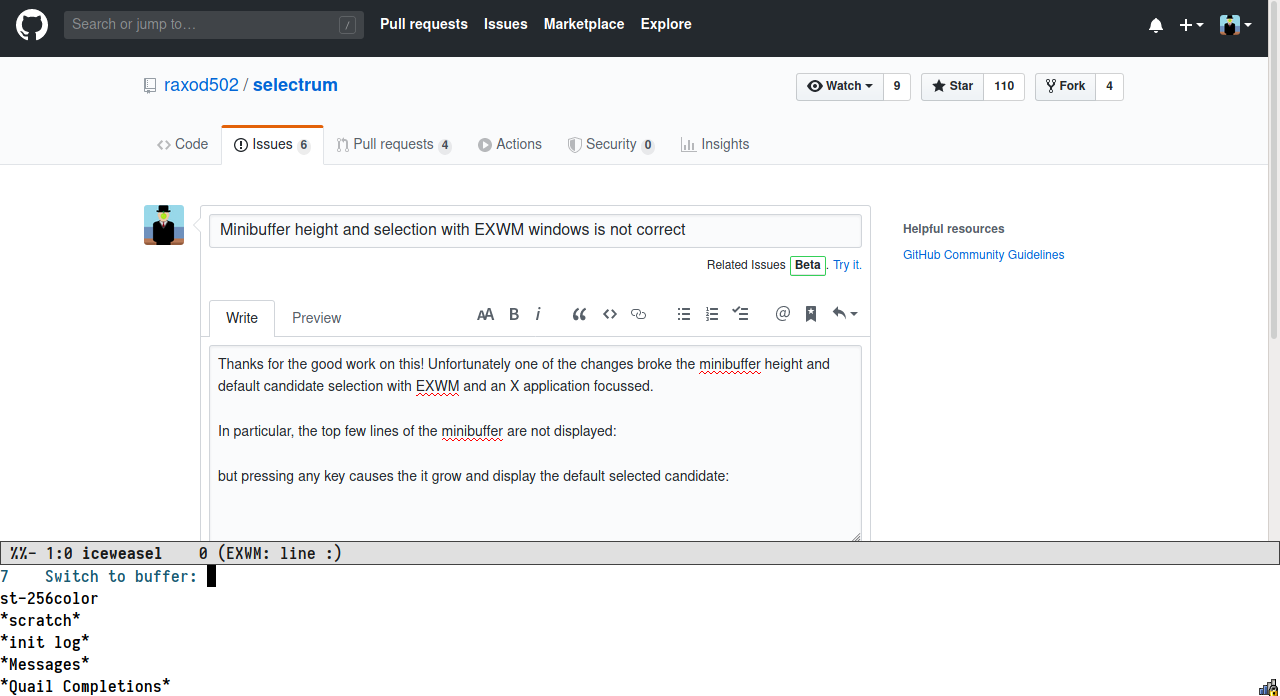Image resolution: width=1280 pixels, height=696 pixels.
Task: Select the *scratch* buffer candidate
Action: [x=40, y=620]
